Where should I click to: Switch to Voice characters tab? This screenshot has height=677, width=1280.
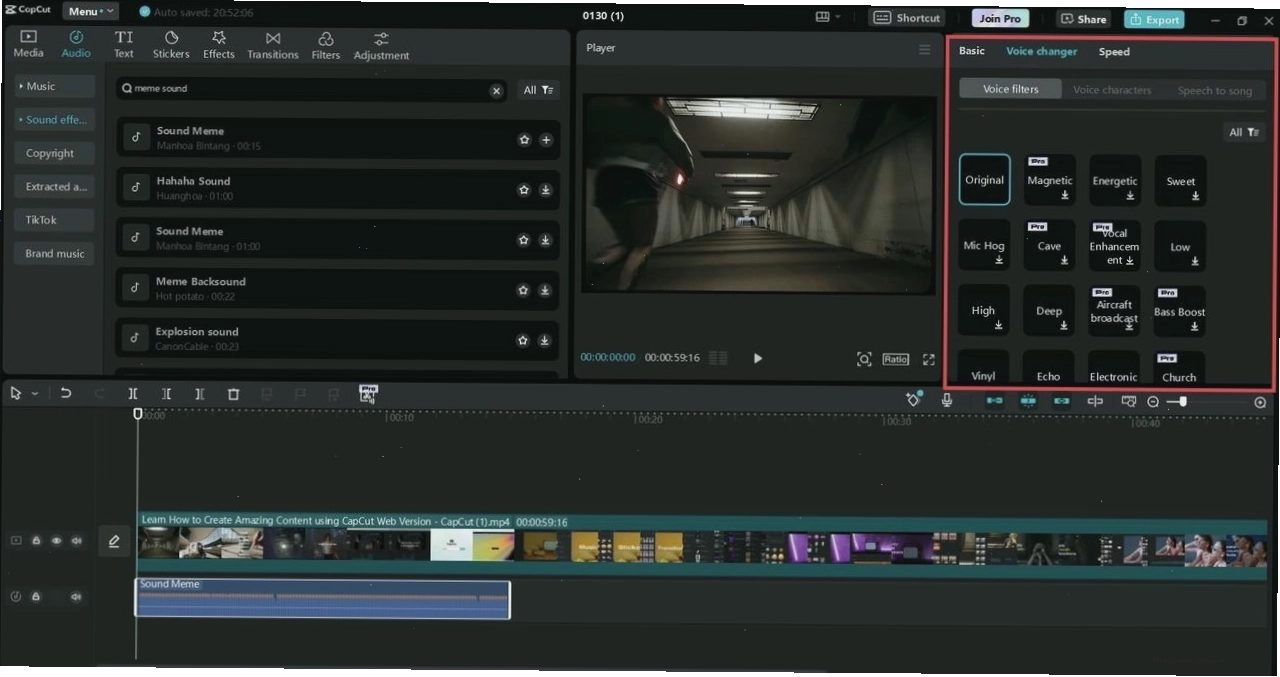[x=1112, y=90]
